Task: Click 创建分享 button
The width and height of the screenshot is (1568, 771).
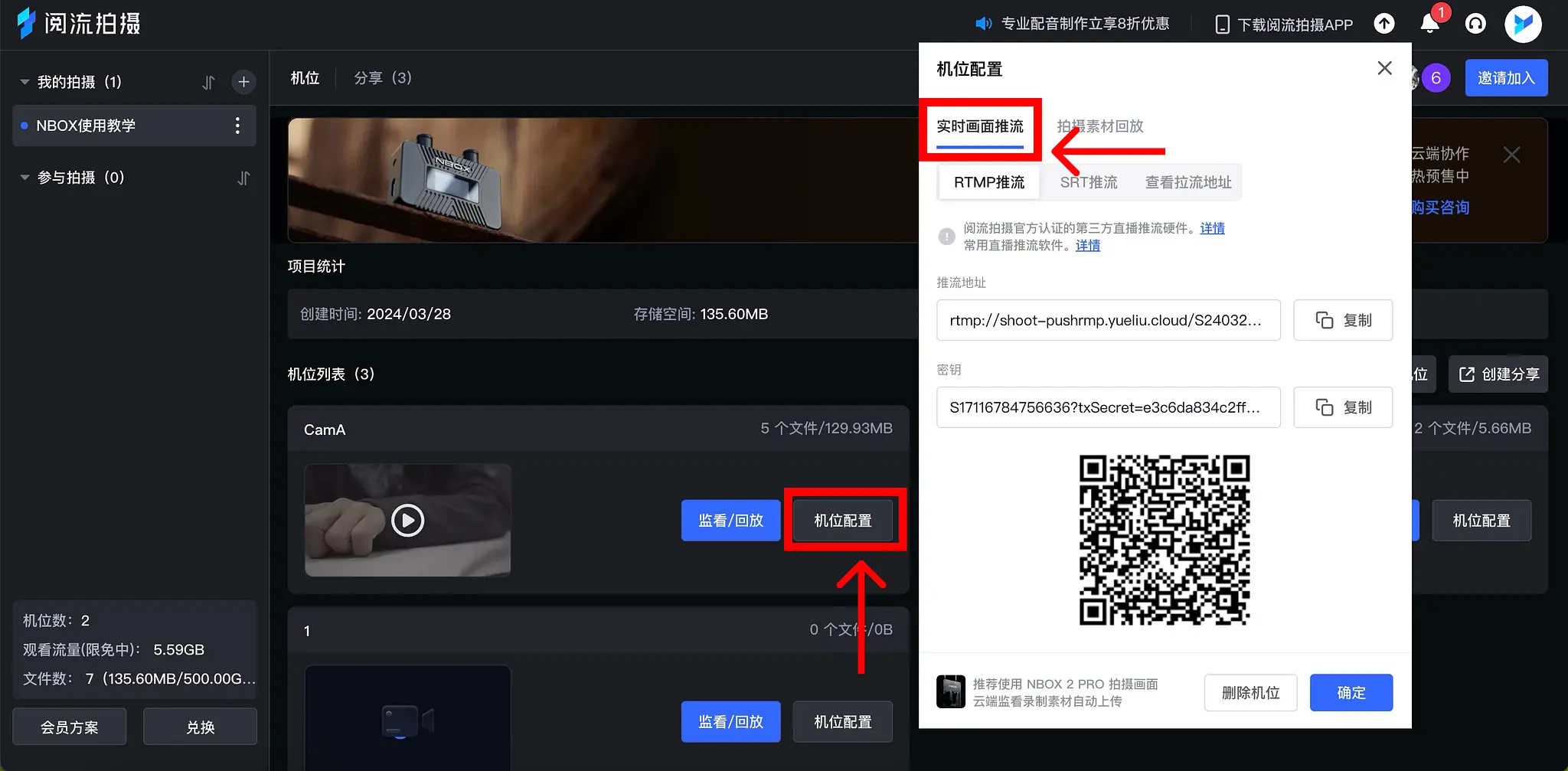Action: (1498, 374)
